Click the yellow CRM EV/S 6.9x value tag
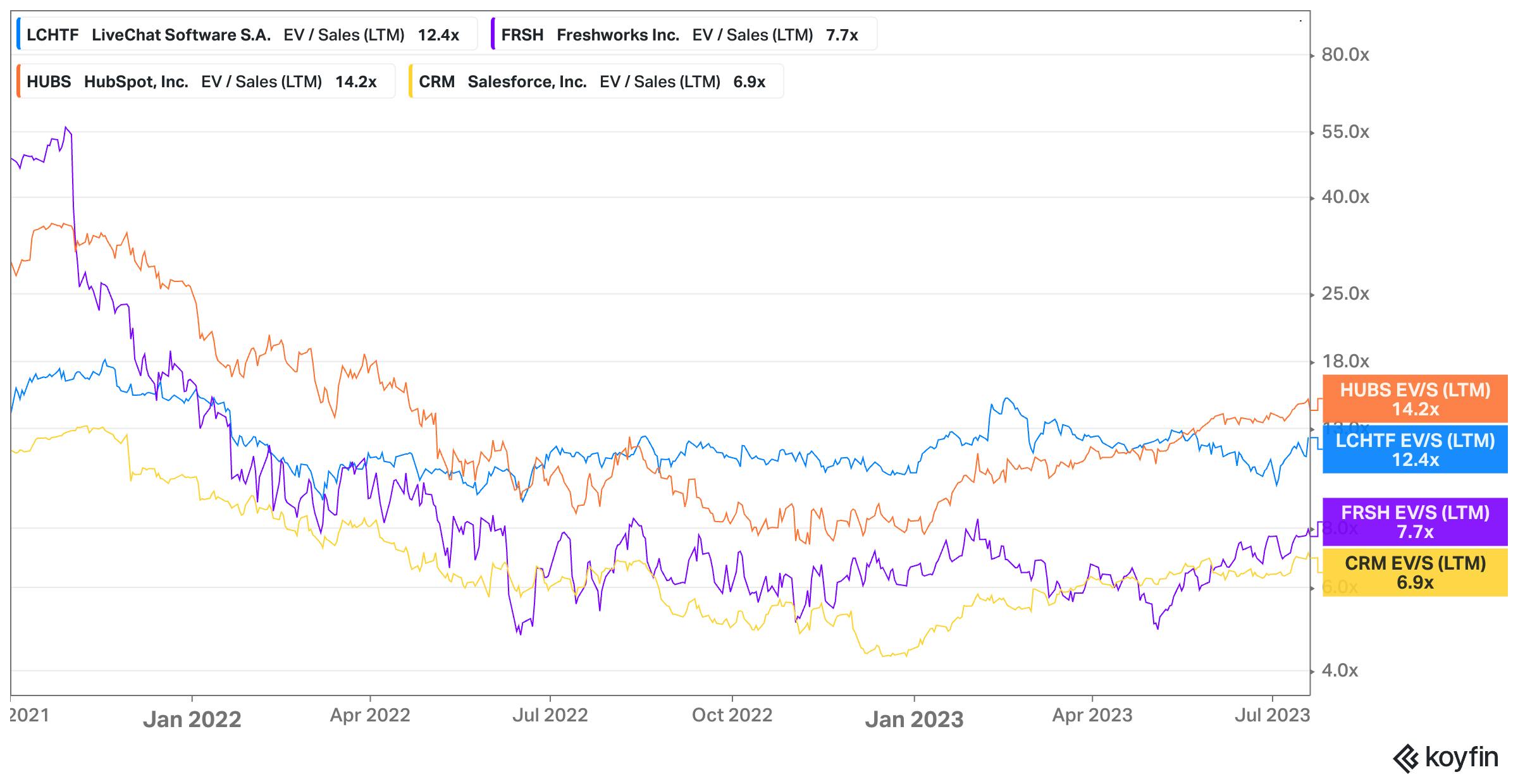 click(x=1415, y=572)
